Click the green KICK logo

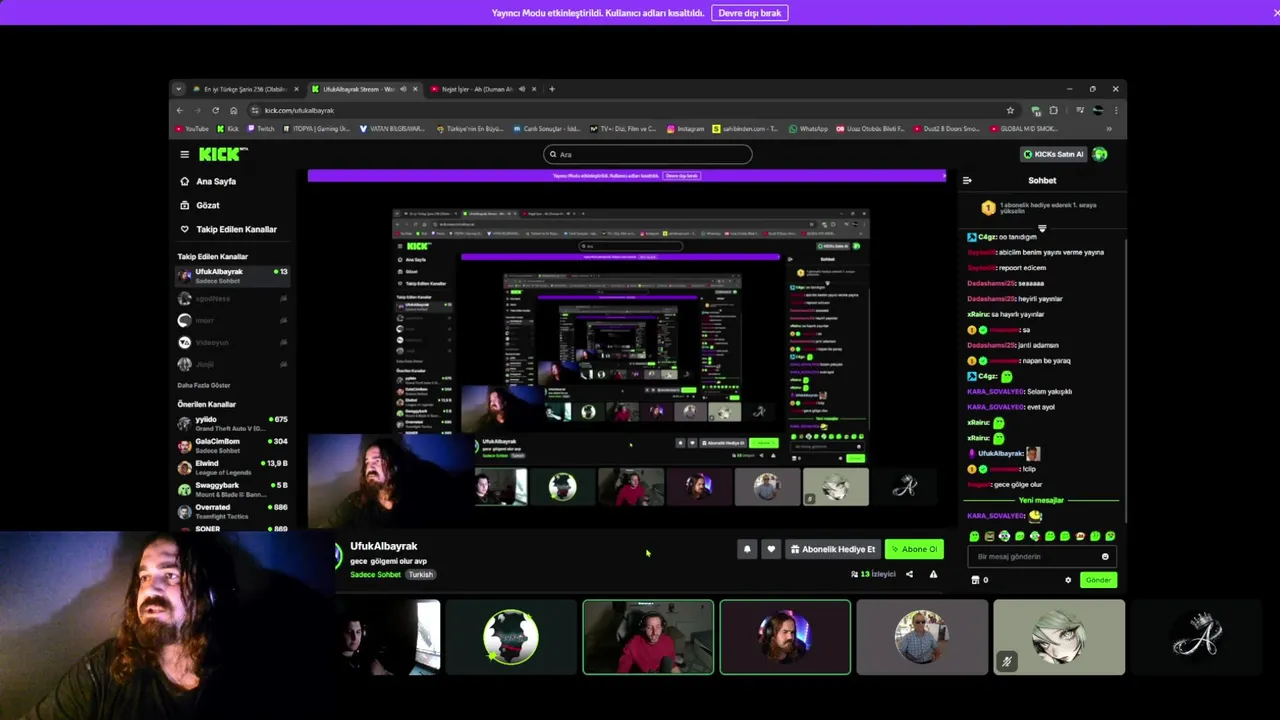click(219, 154)
